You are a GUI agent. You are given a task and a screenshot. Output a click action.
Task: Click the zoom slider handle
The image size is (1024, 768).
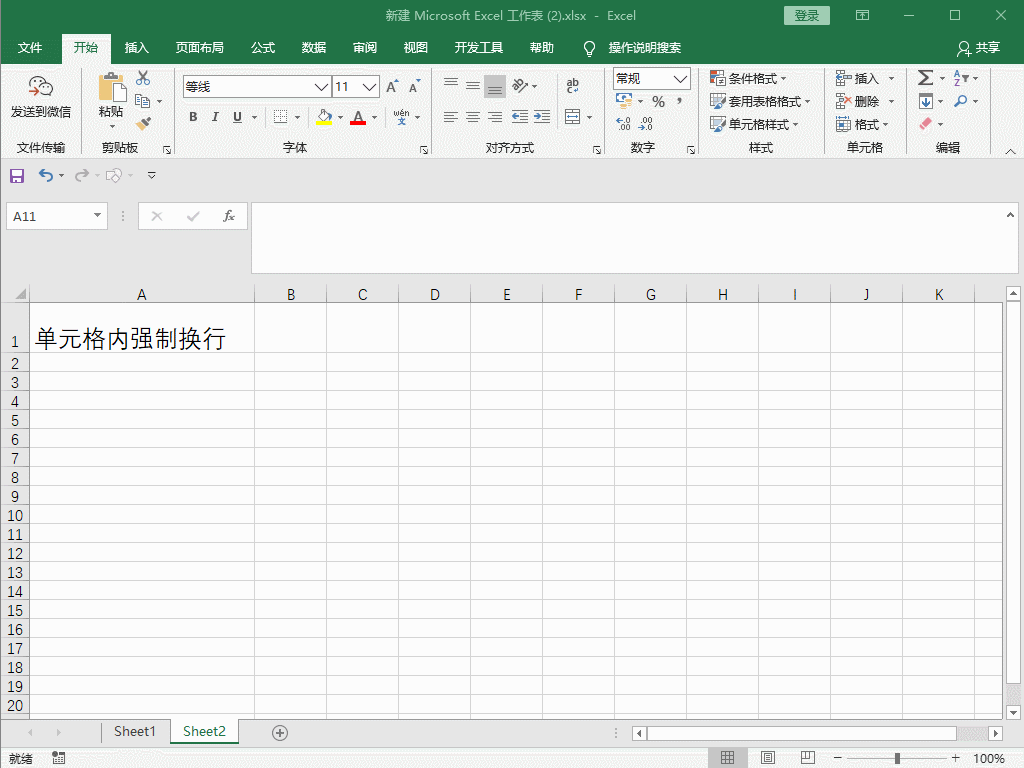pyautogui.click(x=897, y=758)
